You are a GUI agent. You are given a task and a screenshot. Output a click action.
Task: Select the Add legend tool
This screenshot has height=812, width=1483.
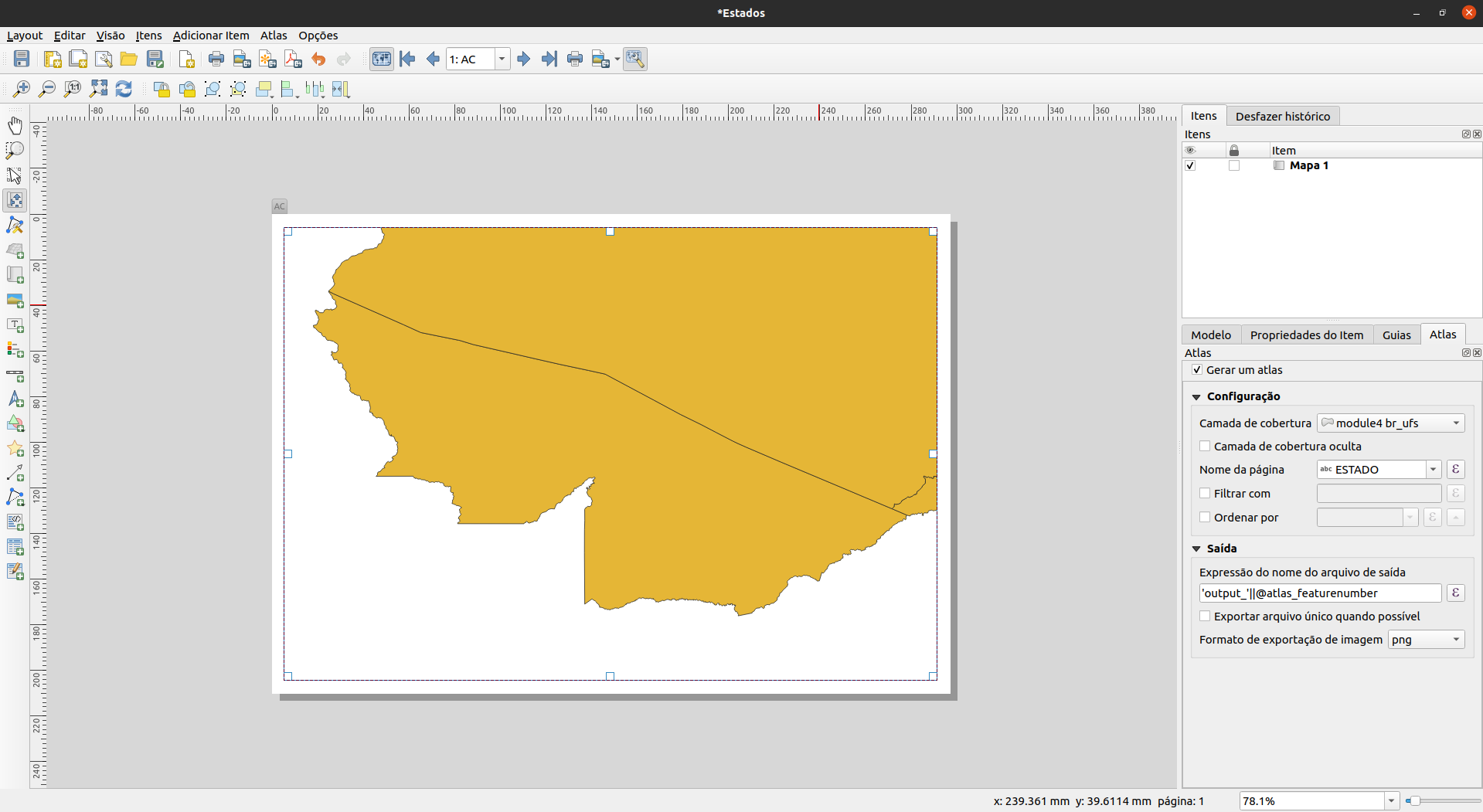click(15, 350)
